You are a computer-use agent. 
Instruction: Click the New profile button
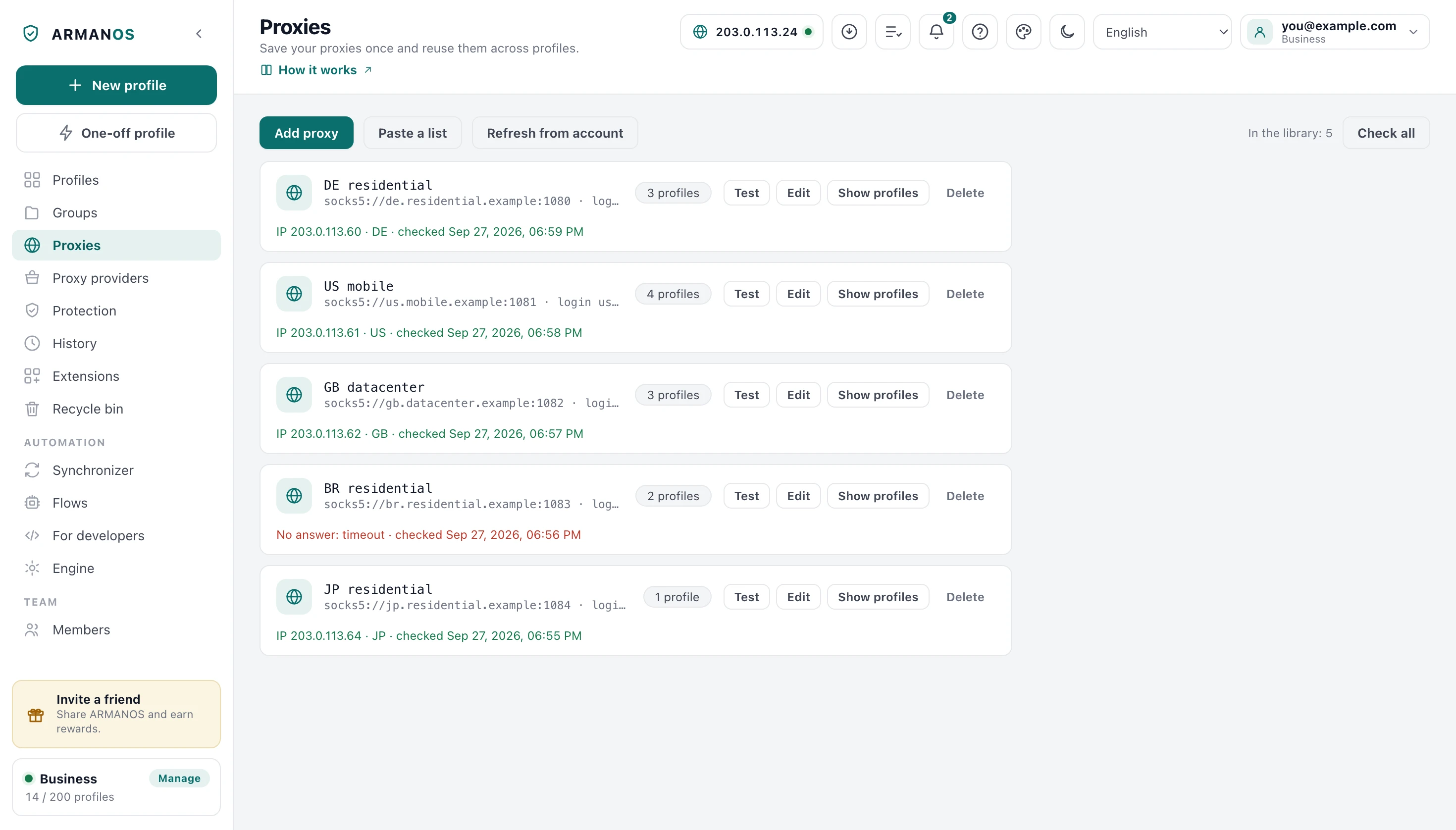116,85
